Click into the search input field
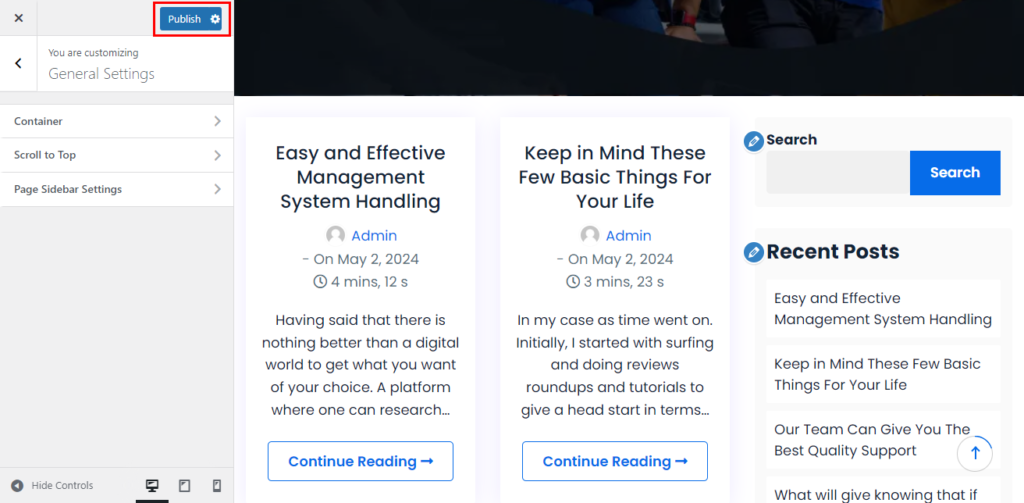 (x=837, y=173)
